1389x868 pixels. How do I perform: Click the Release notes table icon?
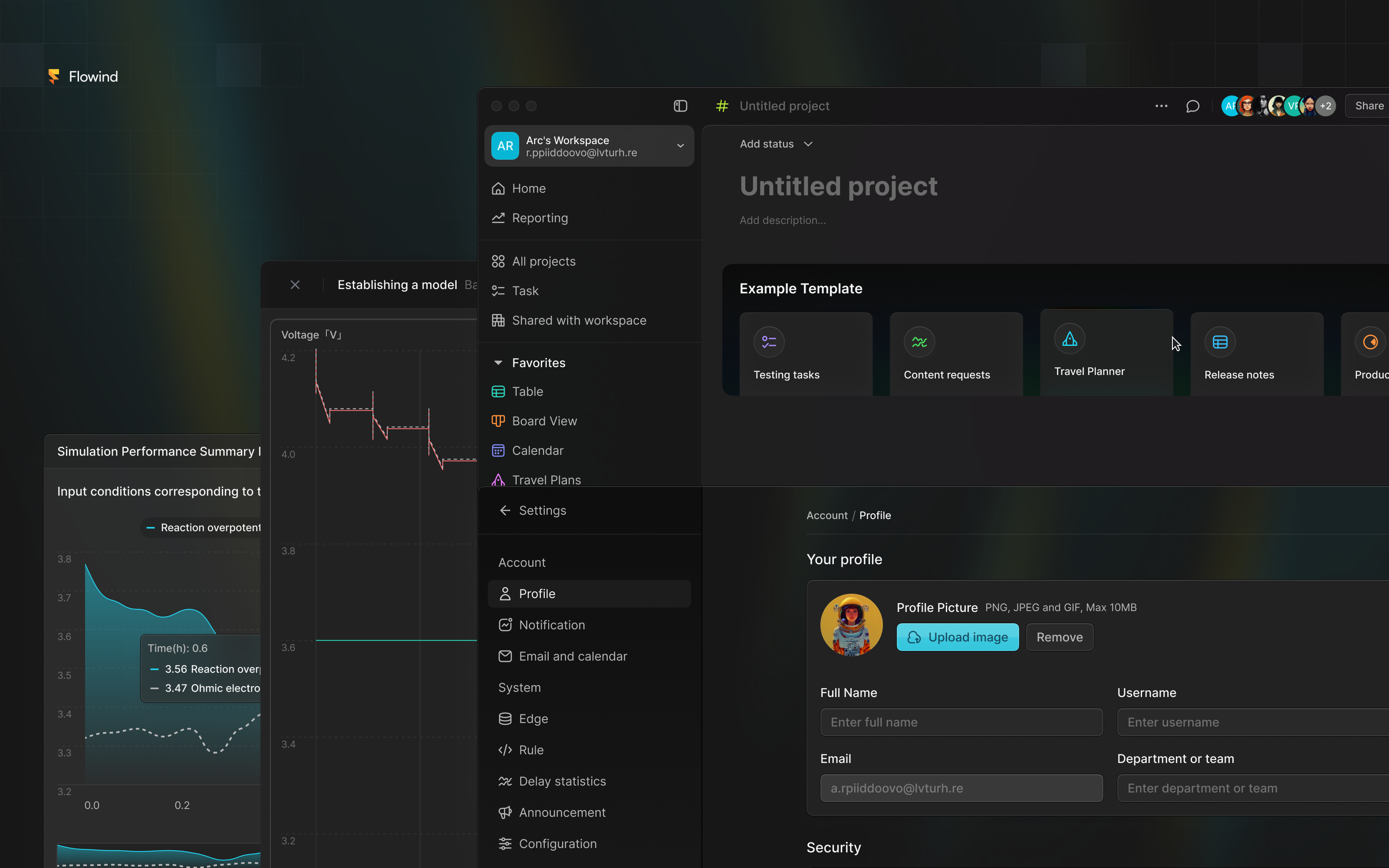(1220, 342)
